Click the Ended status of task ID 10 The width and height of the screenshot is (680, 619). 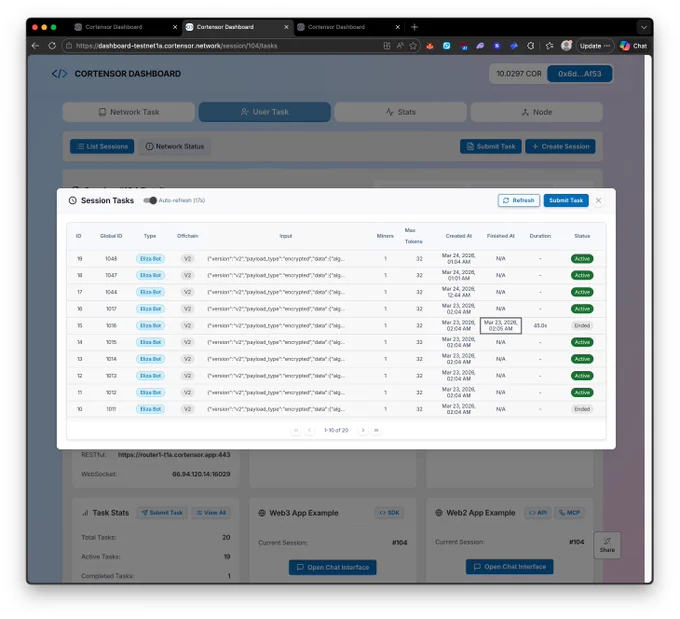(582, 409)
